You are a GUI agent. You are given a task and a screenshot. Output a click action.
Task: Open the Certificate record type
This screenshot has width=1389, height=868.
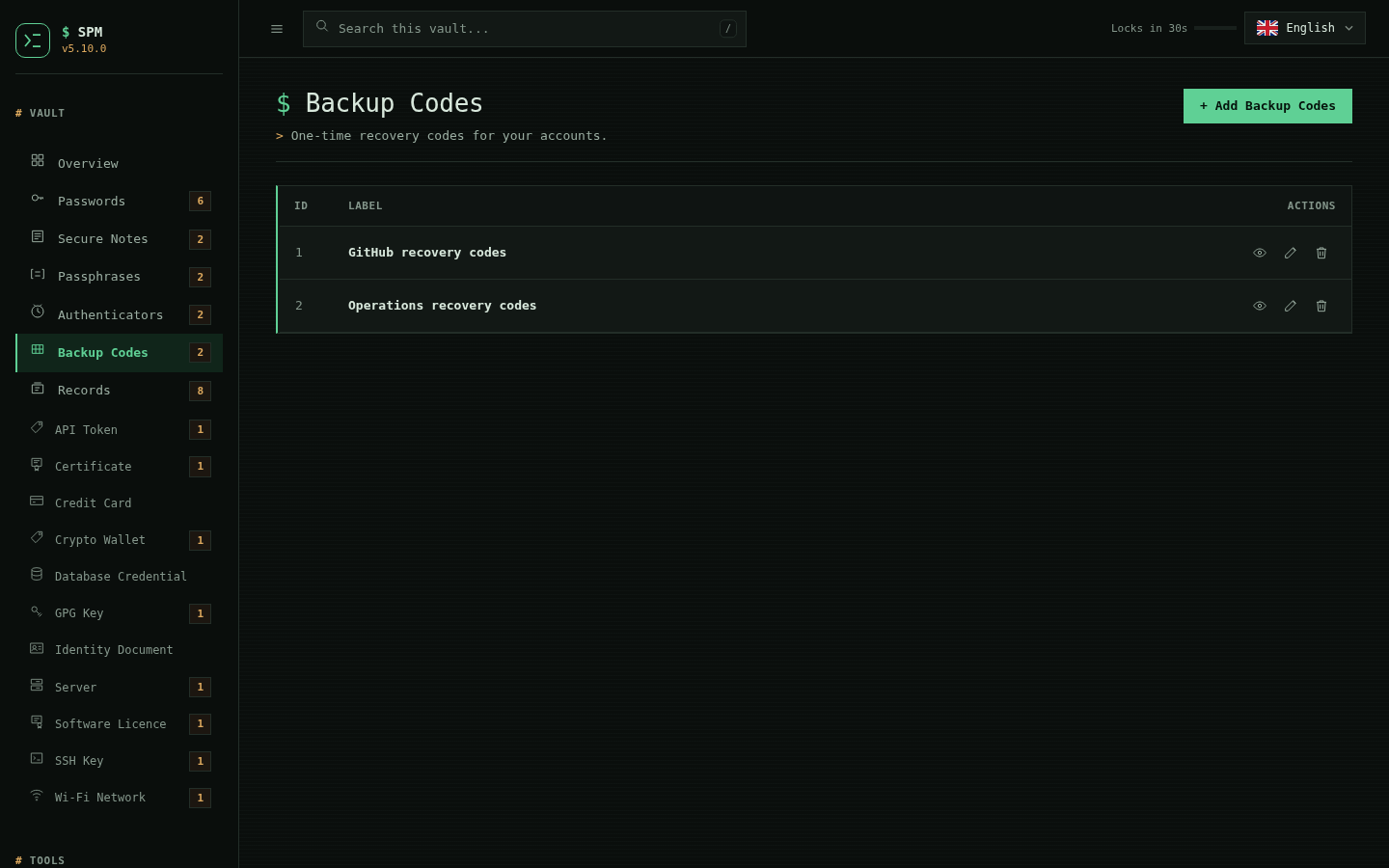pyautogui.click(x=120, y=466)
